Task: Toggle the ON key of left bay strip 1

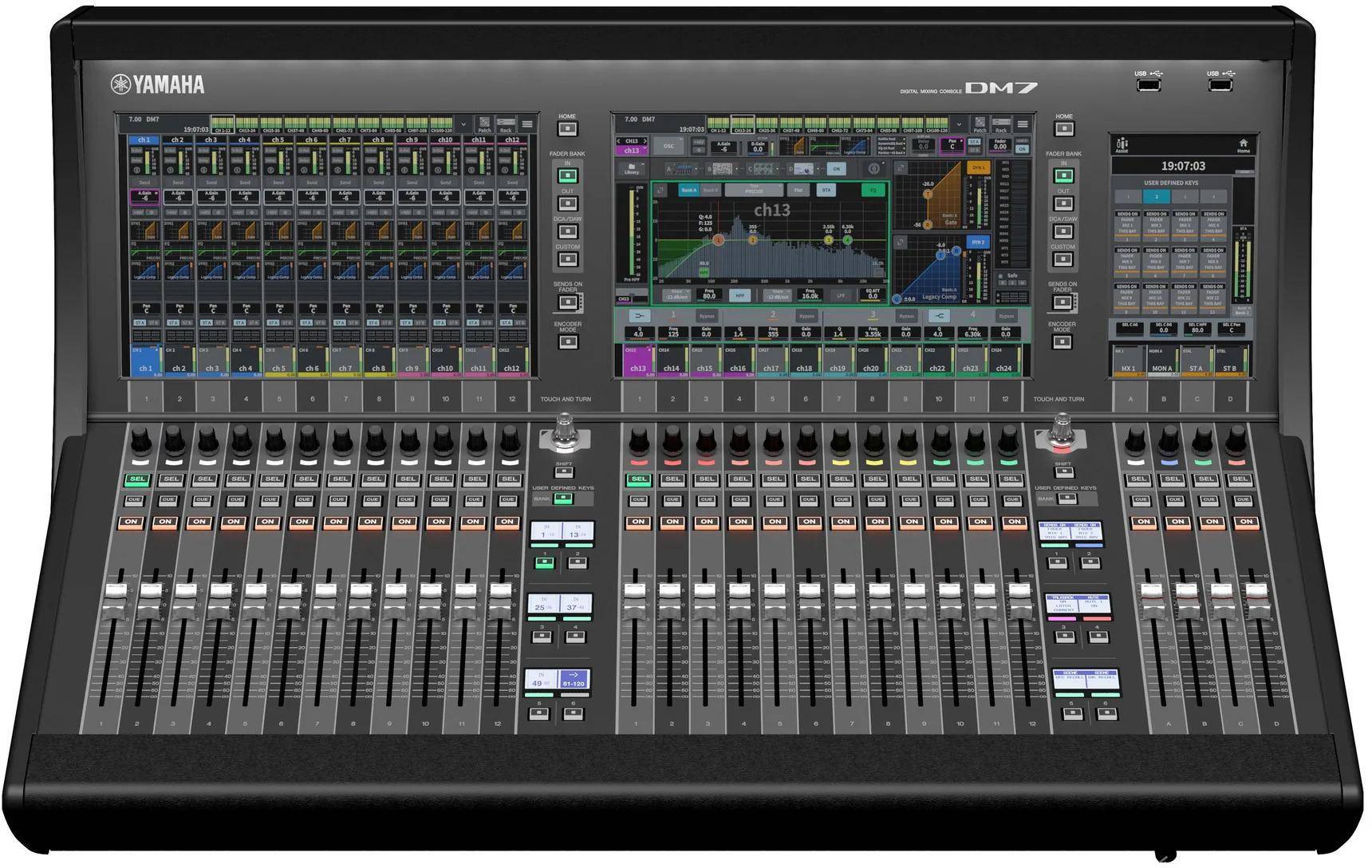Action: [131, 522]
